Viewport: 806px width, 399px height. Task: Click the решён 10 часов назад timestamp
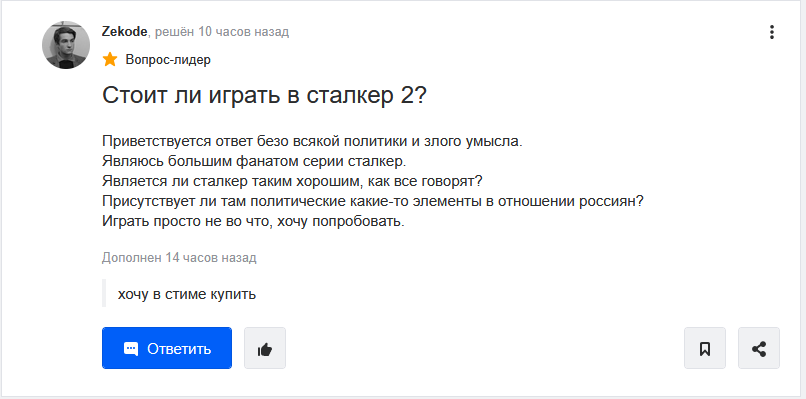[x=222, y=32]
